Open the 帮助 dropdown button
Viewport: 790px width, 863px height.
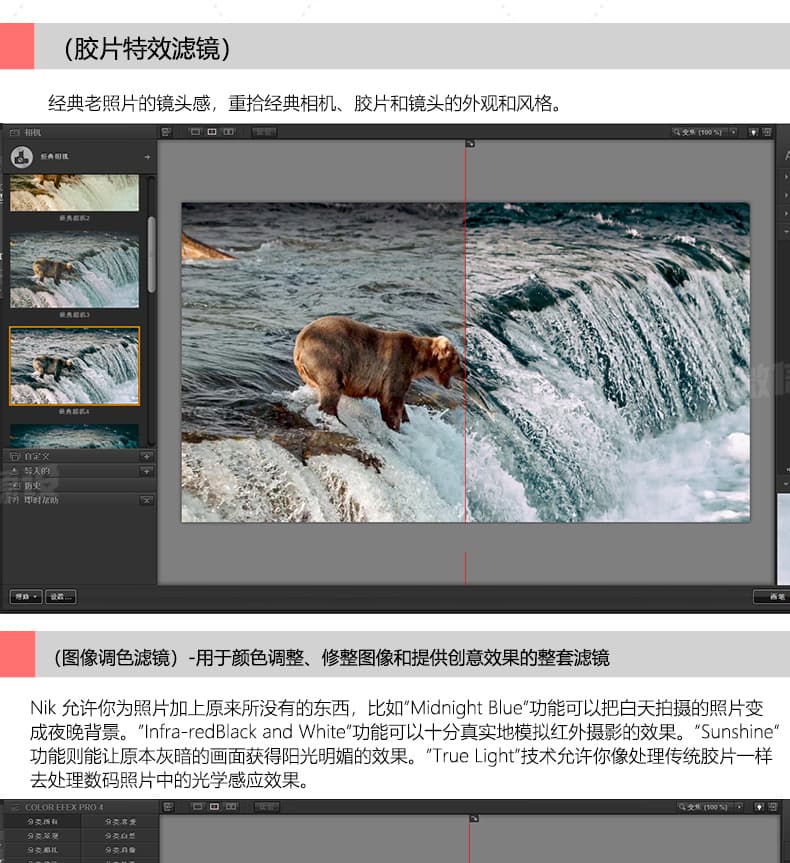(25, 597)
